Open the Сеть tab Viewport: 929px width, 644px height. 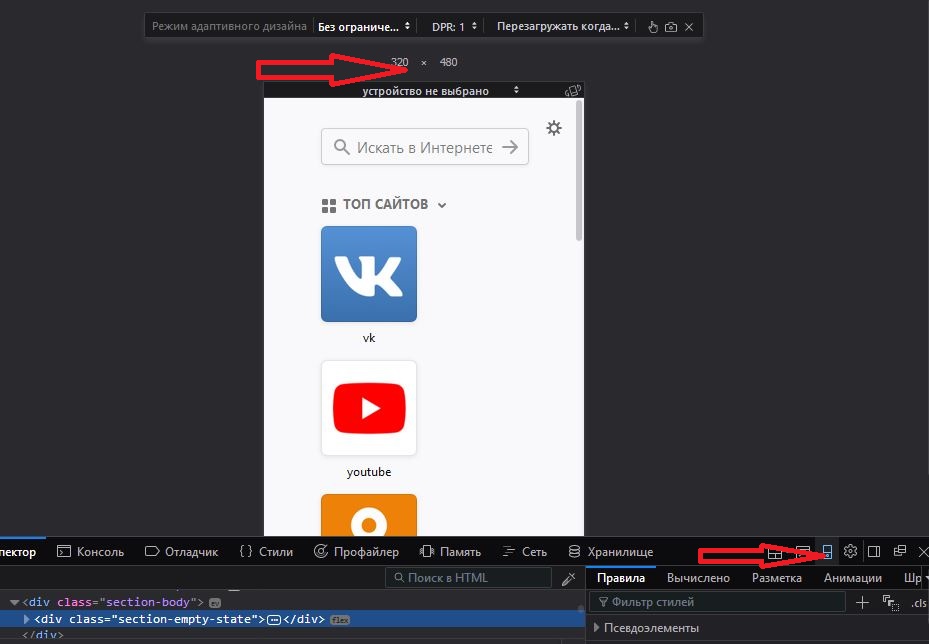(524, 552)
